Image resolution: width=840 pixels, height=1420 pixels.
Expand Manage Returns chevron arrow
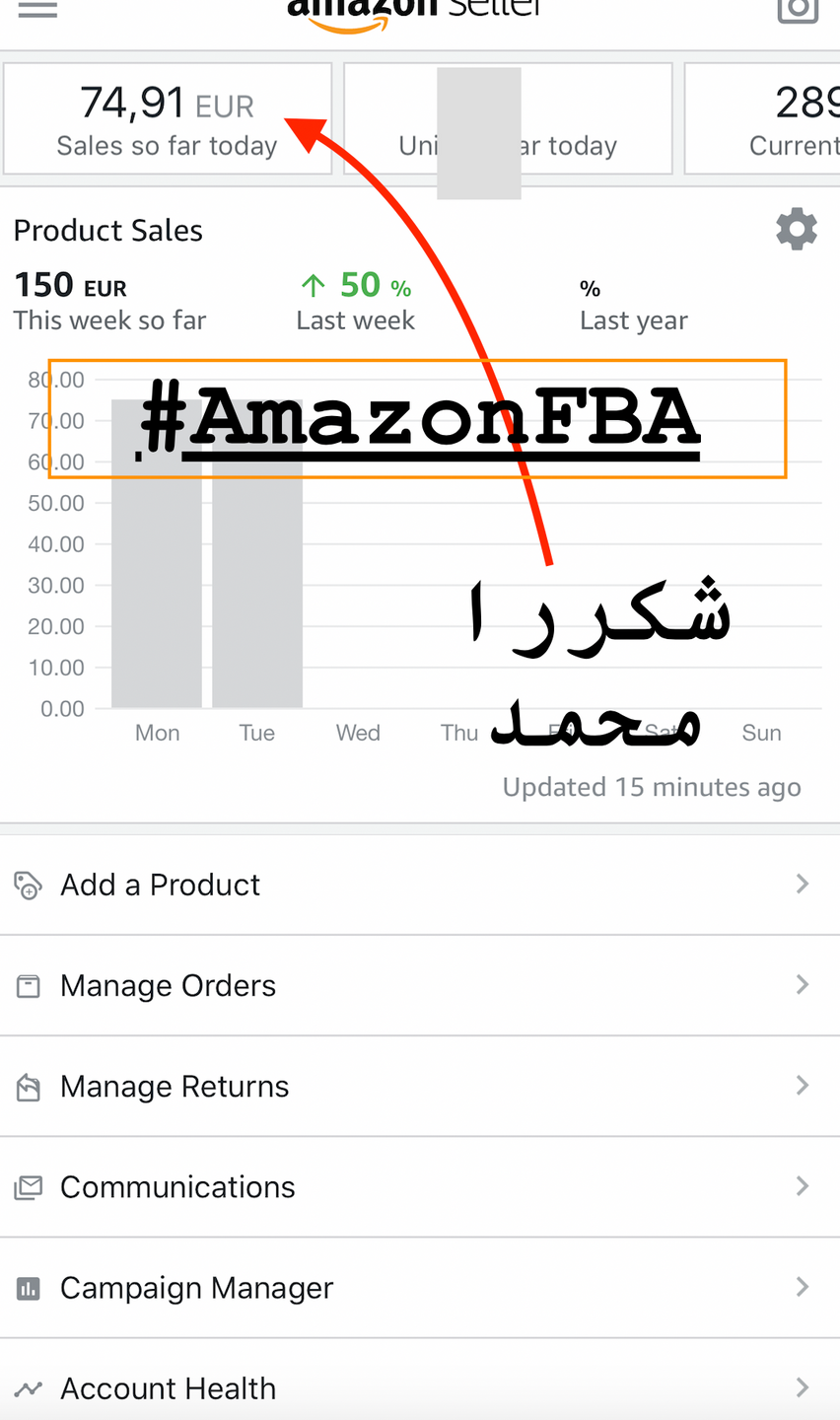(x=803, y=1085)
